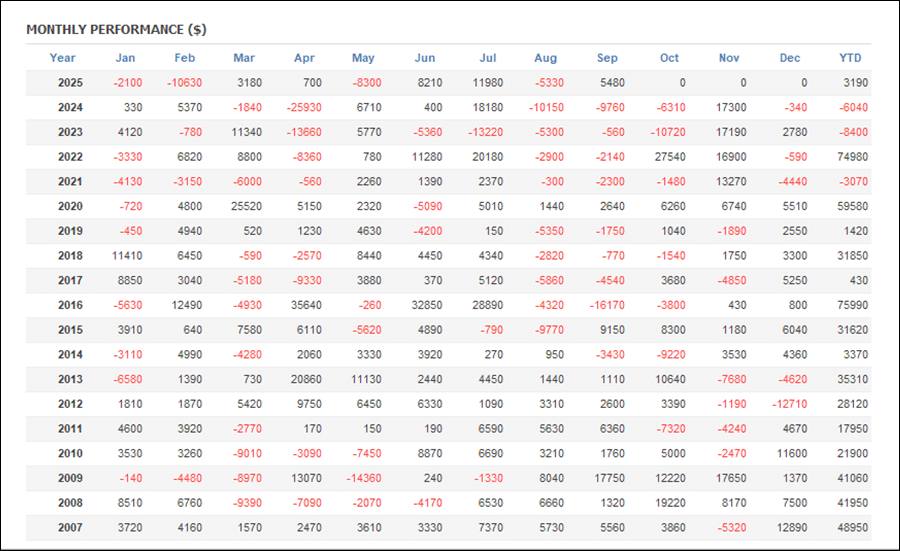Click the YTD column header
Image resolution: width=900 pixels, height=551 pixels.
(850, 58)
